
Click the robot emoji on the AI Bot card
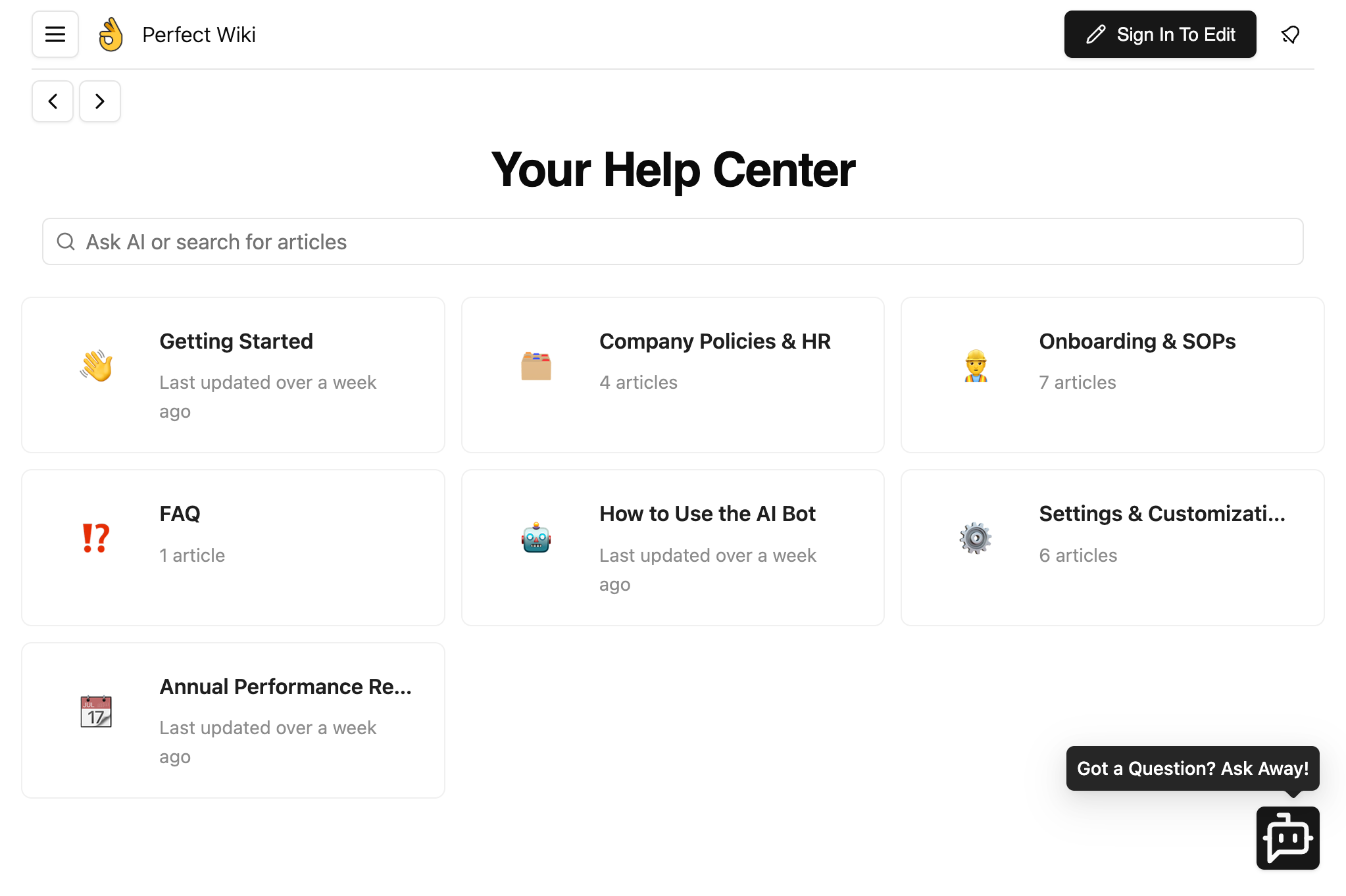pyautogui.click(x=537, y=538)
